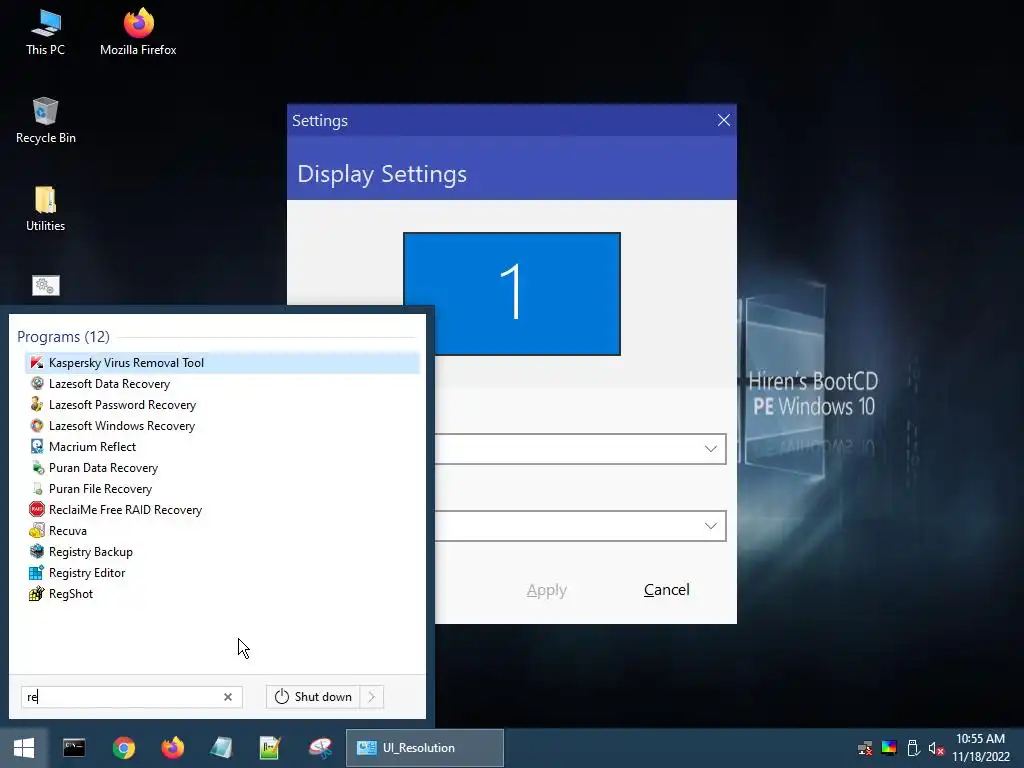Screen dimensions: 1024x768
Task: Click Apply in Display Settings
Action: [x=547, y=590]
